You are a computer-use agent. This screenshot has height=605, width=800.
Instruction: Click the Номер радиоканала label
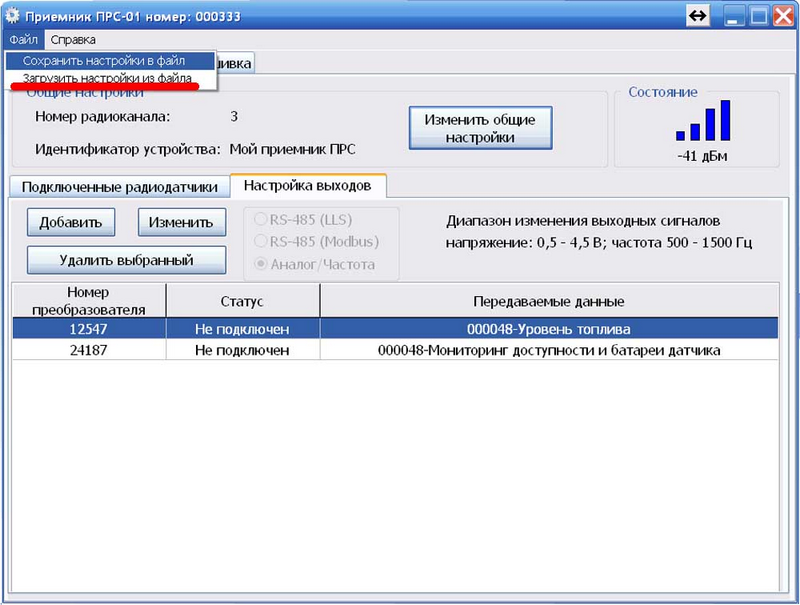click(103, 116)
